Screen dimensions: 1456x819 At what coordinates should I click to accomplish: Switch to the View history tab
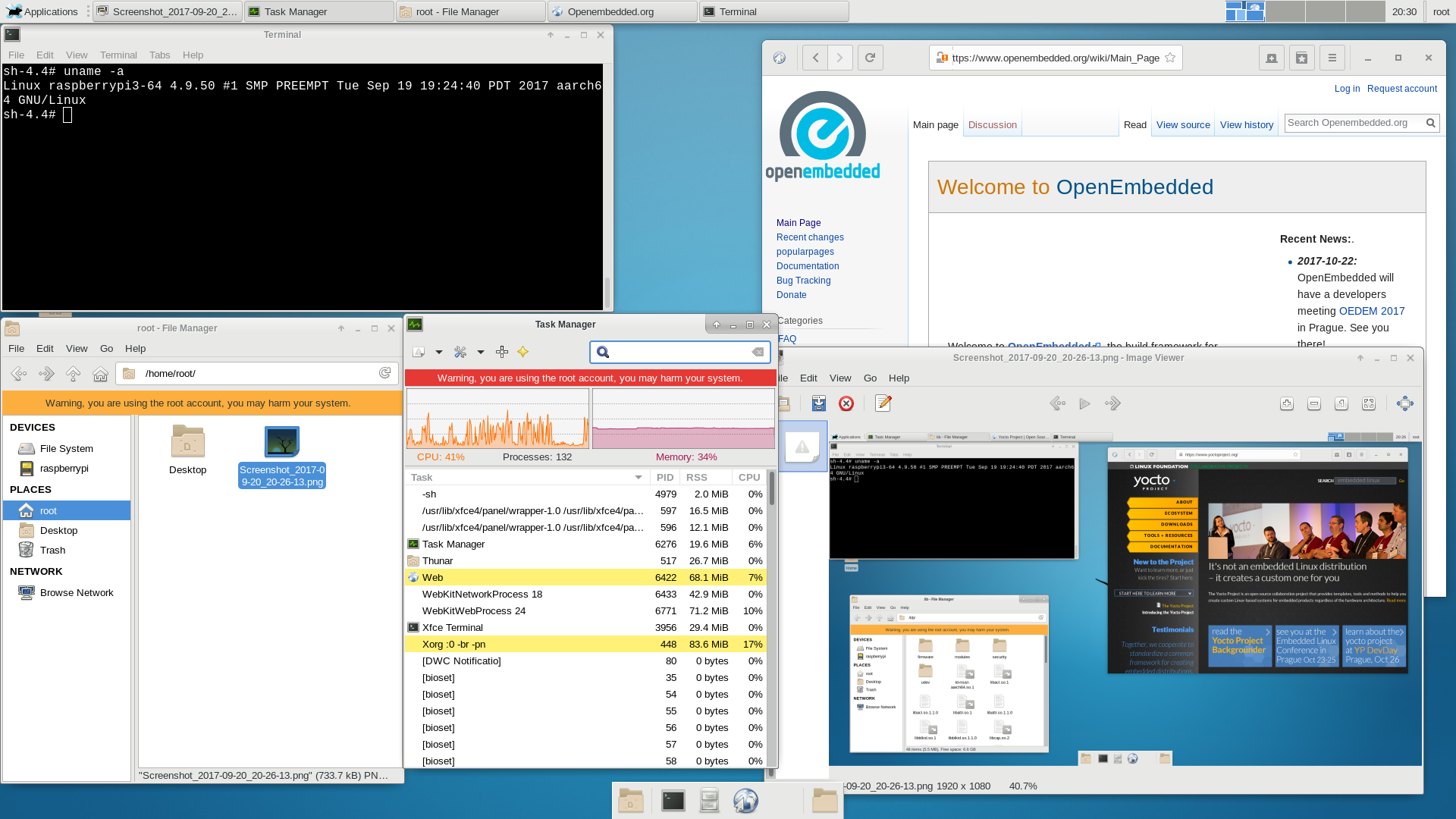tap(1247, 125)
